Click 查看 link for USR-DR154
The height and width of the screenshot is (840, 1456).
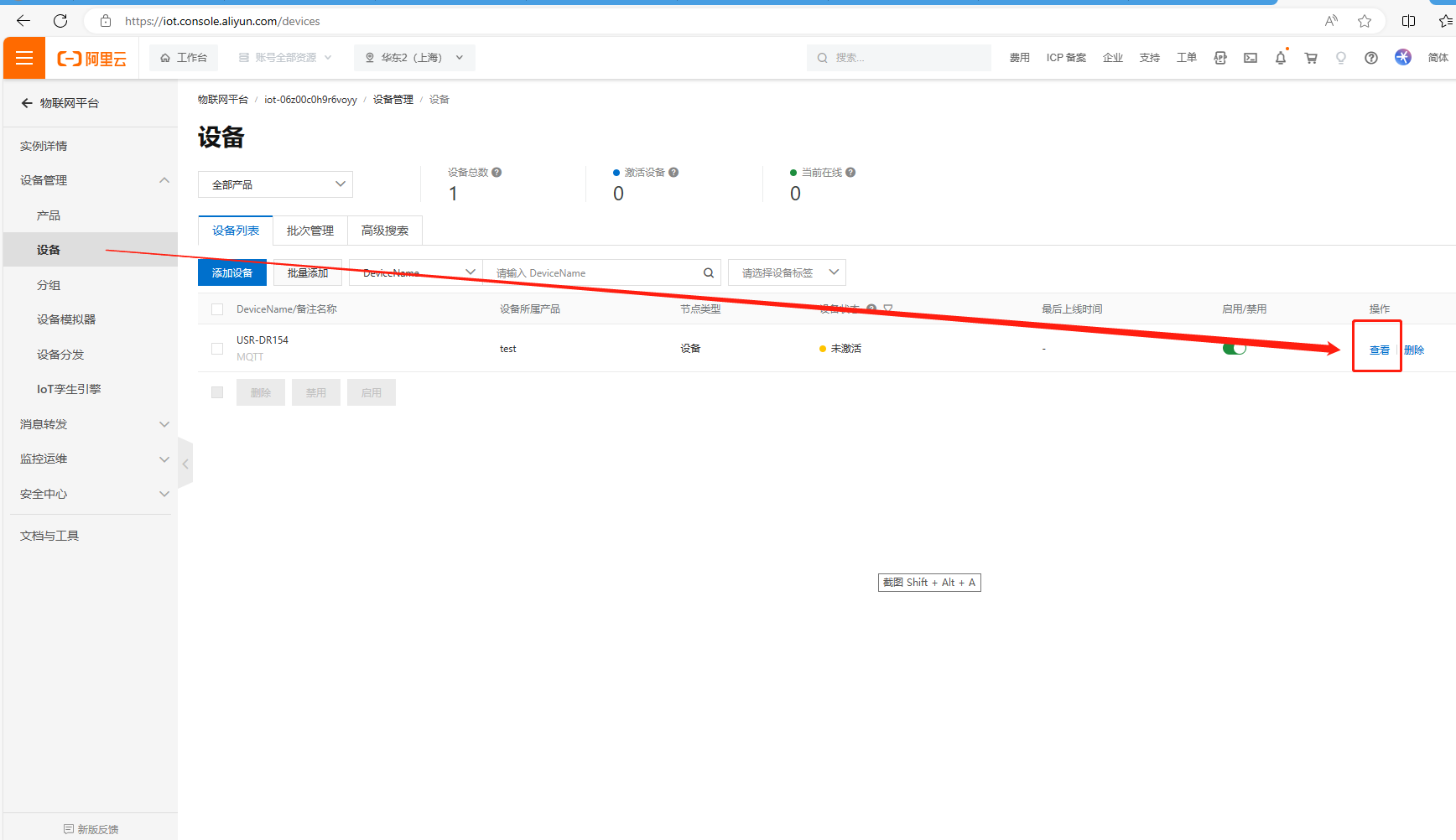click(x=1379, y=350)
